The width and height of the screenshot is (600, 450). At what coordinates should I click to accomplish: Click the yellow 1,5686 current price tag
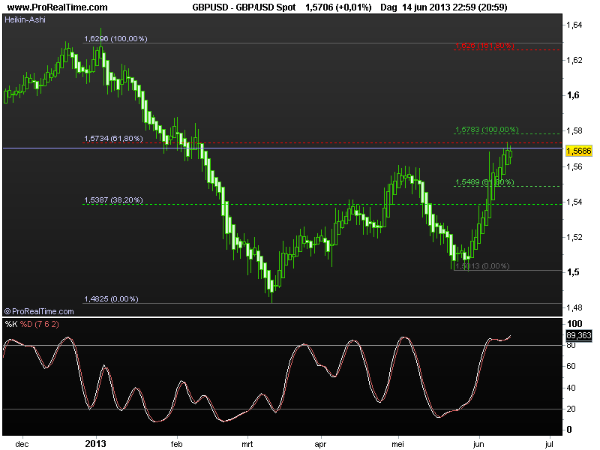(x=579, y=151)
